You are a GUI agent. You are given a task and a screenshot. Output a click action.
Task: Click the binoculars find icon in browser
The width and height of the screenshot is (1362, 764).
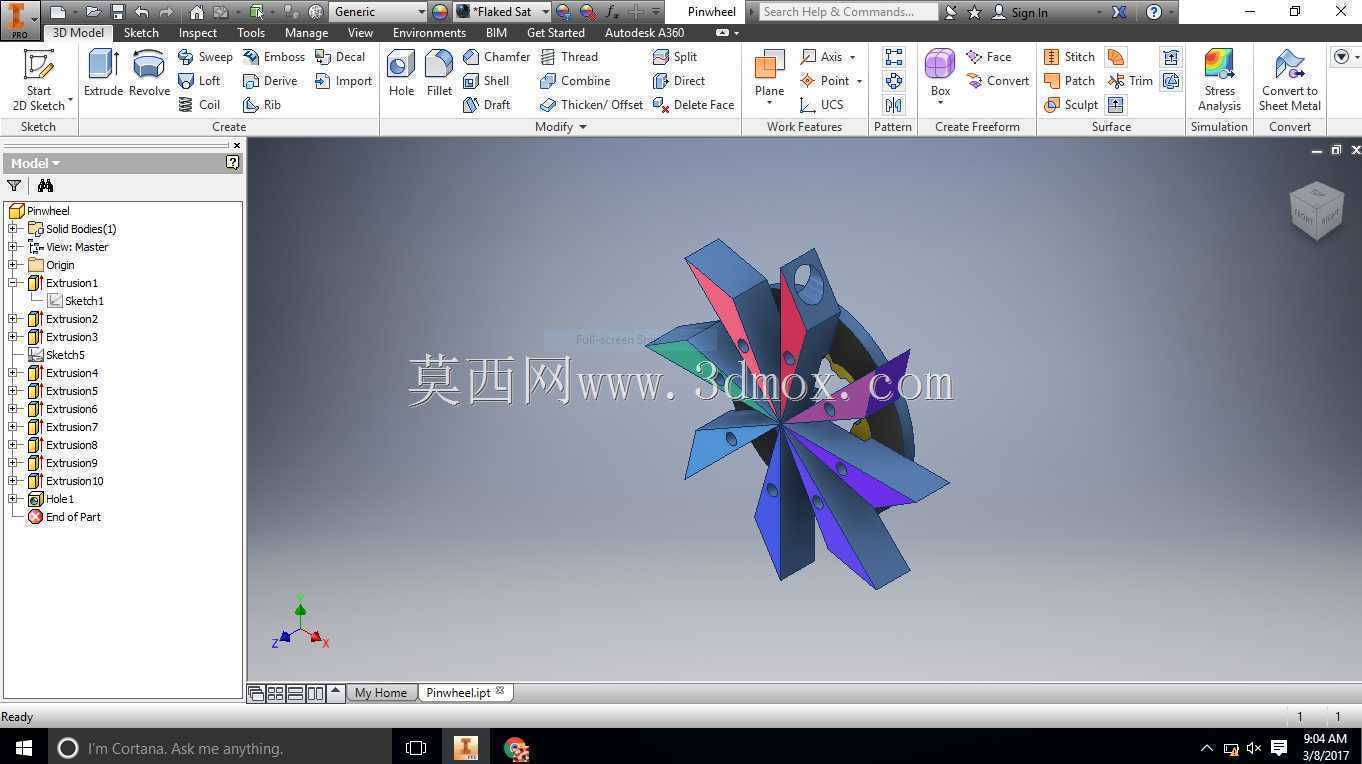coord(45,186)
